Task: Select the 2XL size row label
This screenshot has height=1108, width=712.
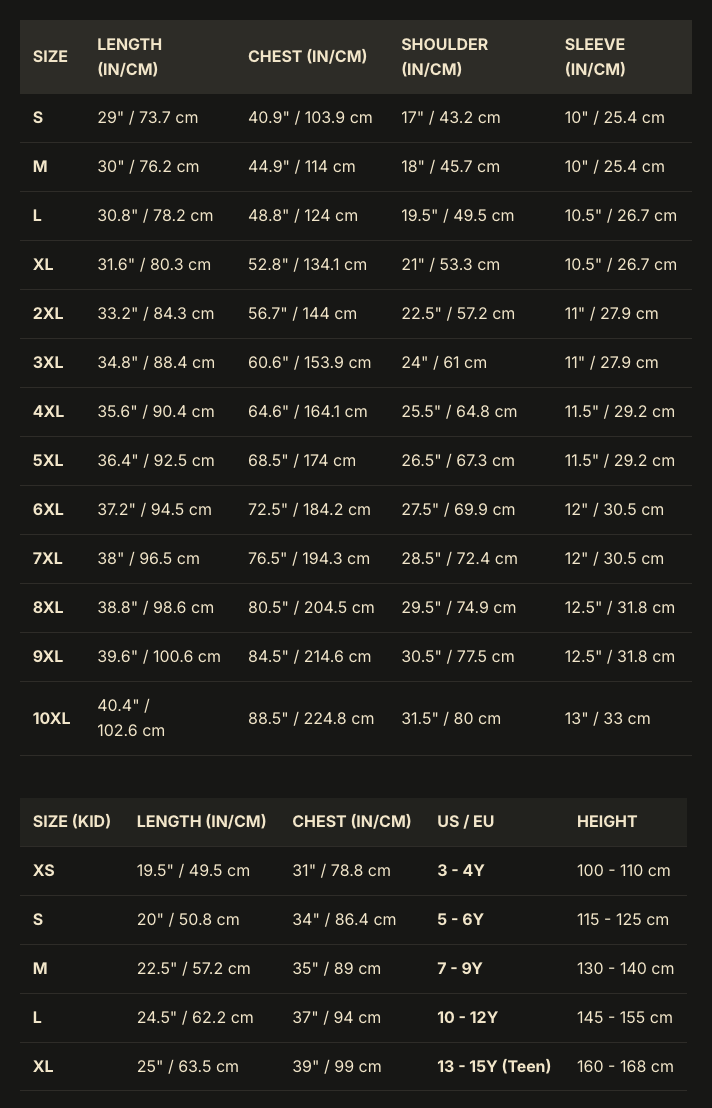Action: click(48, 314)
